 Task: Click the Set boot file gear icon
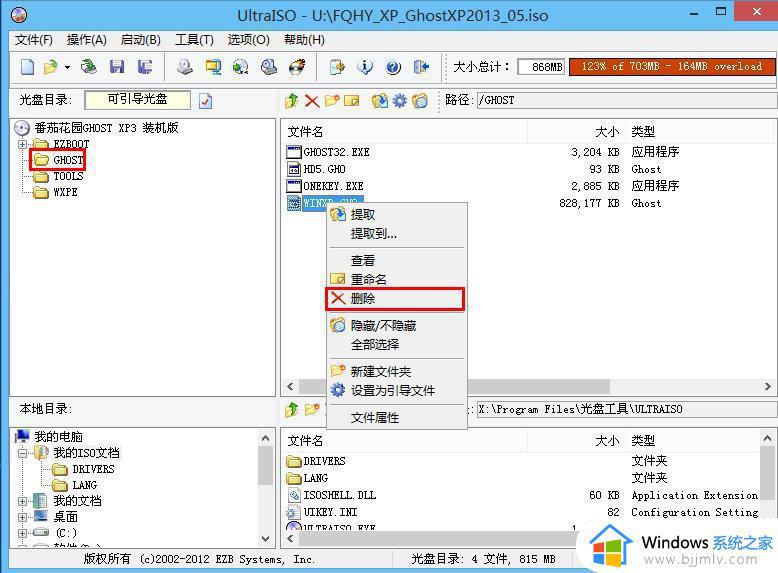[x=399, y=101]
